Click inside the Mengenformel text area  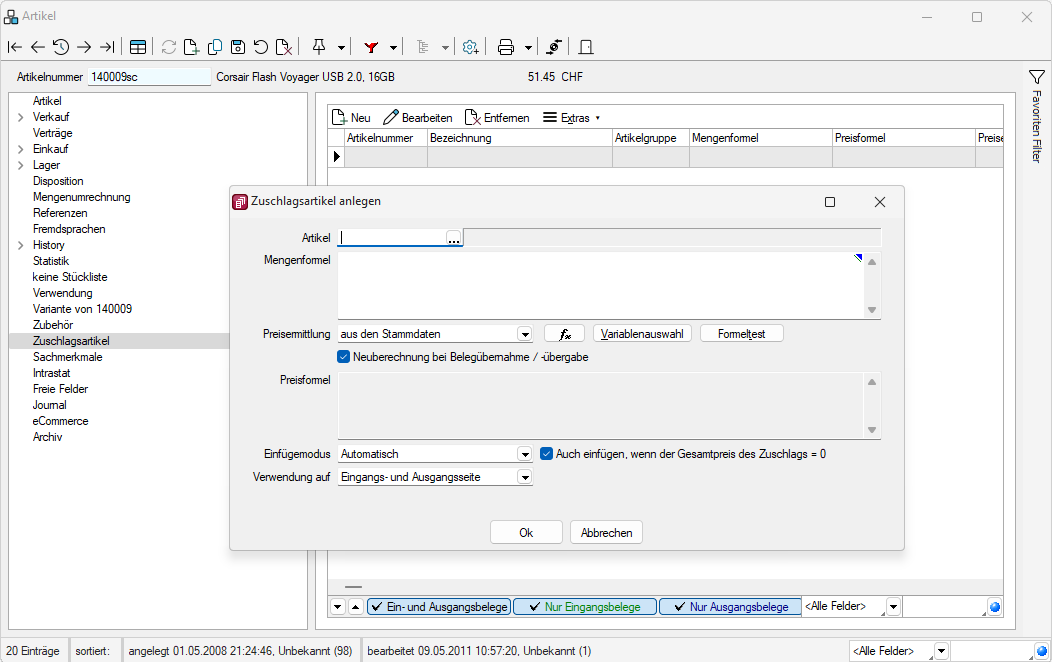point(601,285)
